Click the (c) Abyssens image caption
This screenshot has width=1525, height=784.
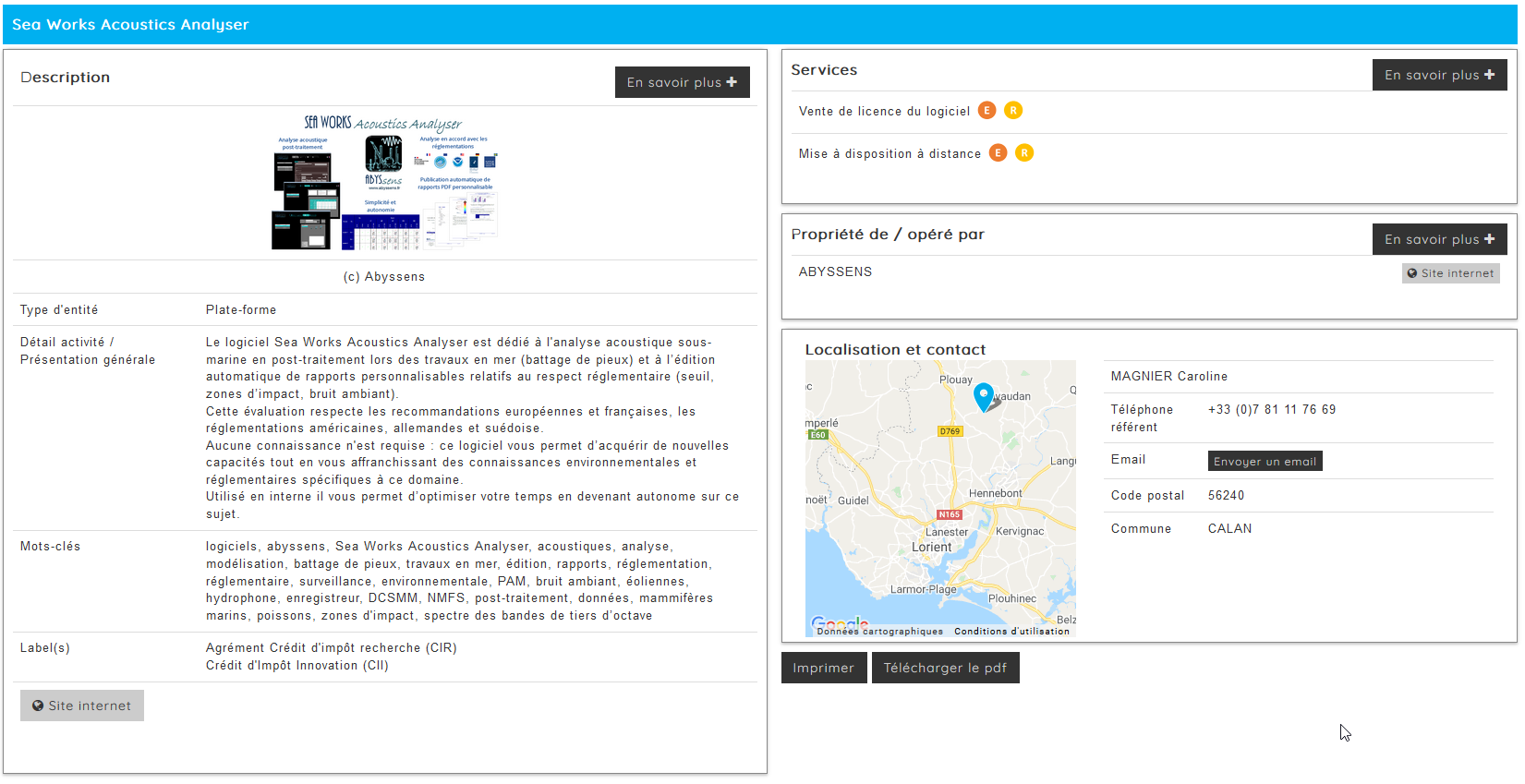click(384, 276)
